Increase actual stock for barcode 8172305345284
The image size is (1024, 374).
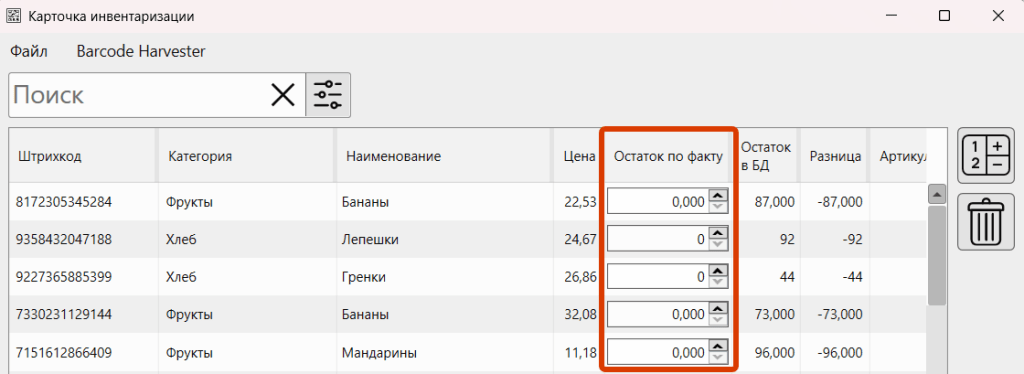(x=718, y=195)
